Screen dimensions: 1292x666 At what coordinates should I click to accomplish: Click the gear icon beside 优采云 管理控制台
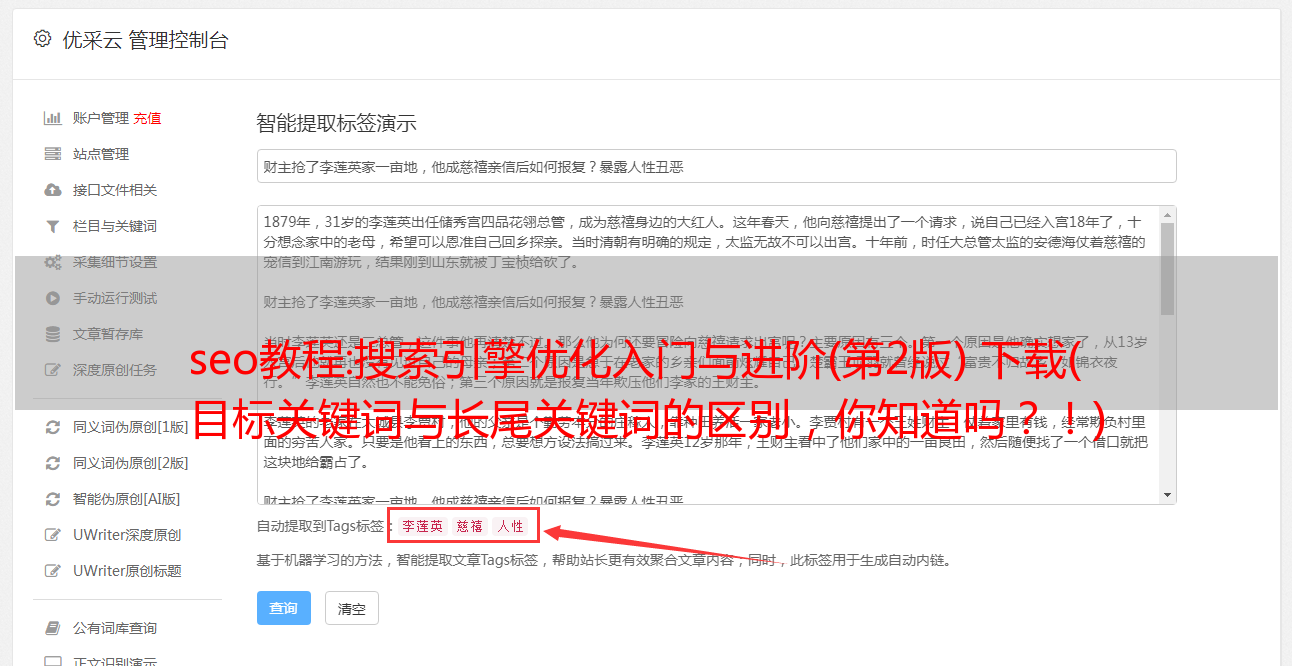(x=42, y=39)
